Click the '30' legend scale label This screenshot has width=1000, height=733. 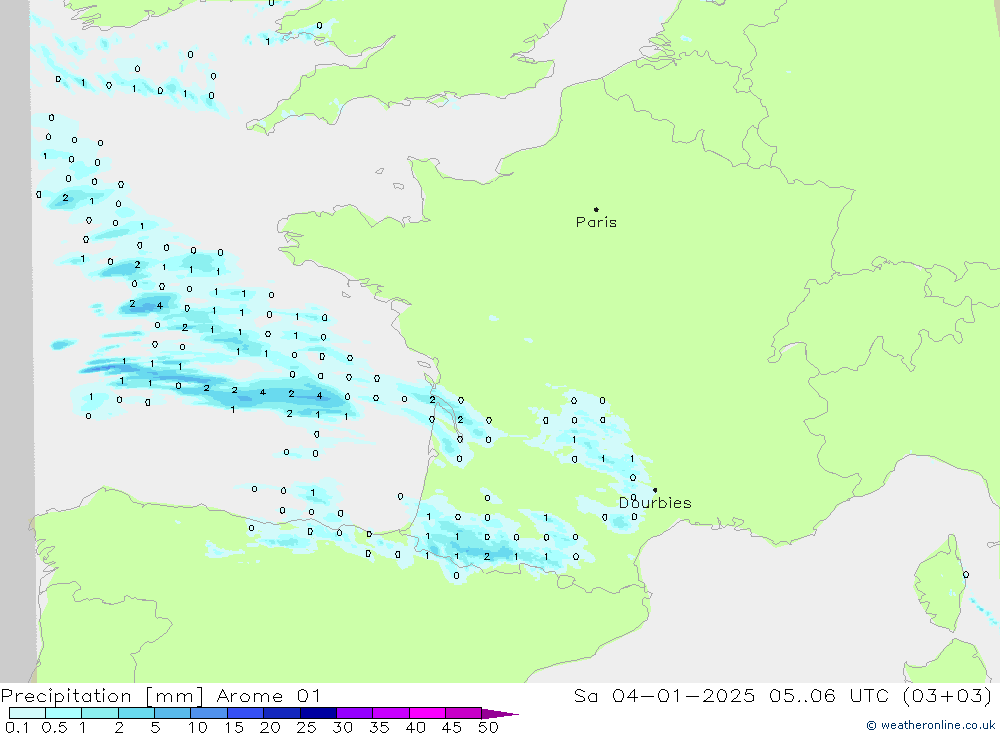point(343,727)
